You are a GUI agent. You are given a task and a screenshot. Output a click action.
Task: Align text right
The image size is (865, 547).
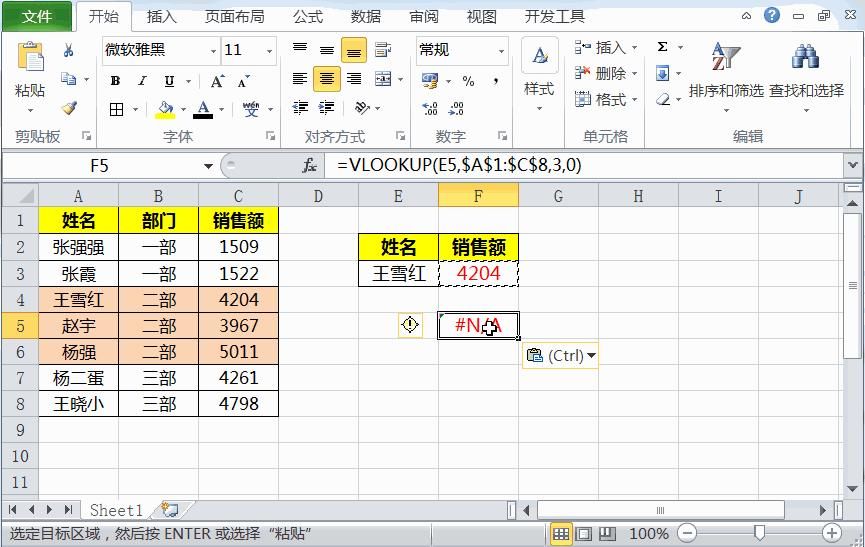[x=354, y=79]
